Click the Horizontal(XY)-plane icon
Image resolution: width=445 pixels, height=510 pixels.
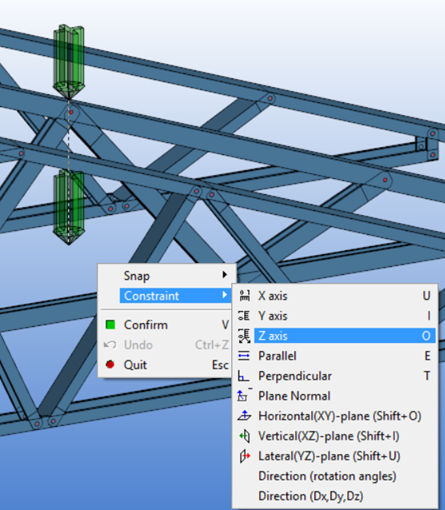[244, 416]
